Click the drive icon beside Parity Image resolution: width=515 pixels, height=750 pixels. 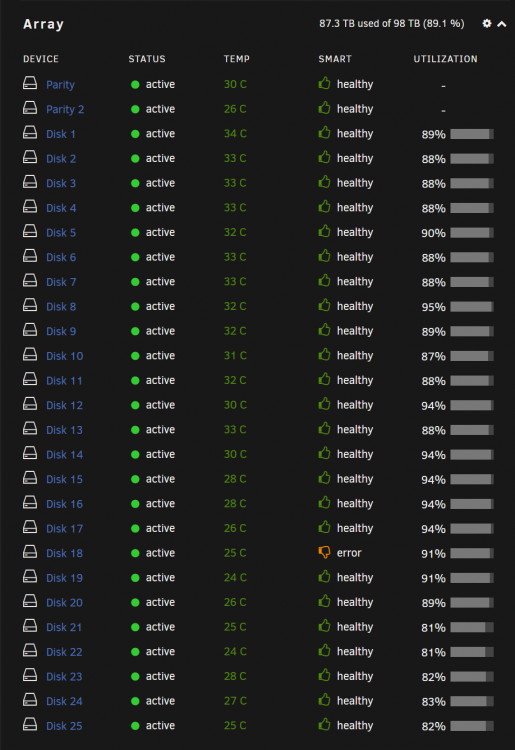(30, 83)
